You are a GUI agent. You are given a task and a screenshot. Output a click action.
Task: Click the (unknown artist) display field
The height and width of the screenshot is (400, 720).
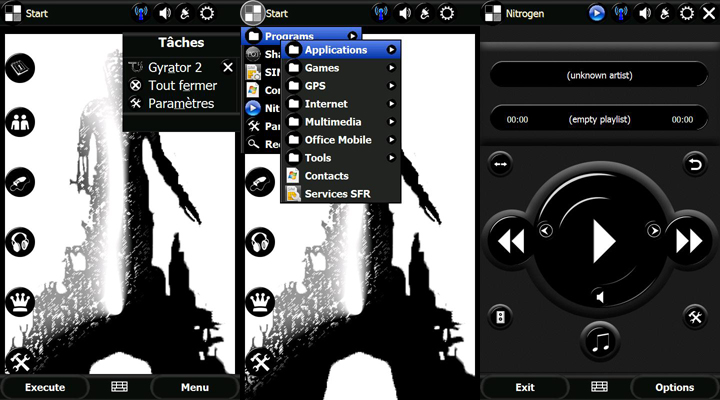coord(599,75)
